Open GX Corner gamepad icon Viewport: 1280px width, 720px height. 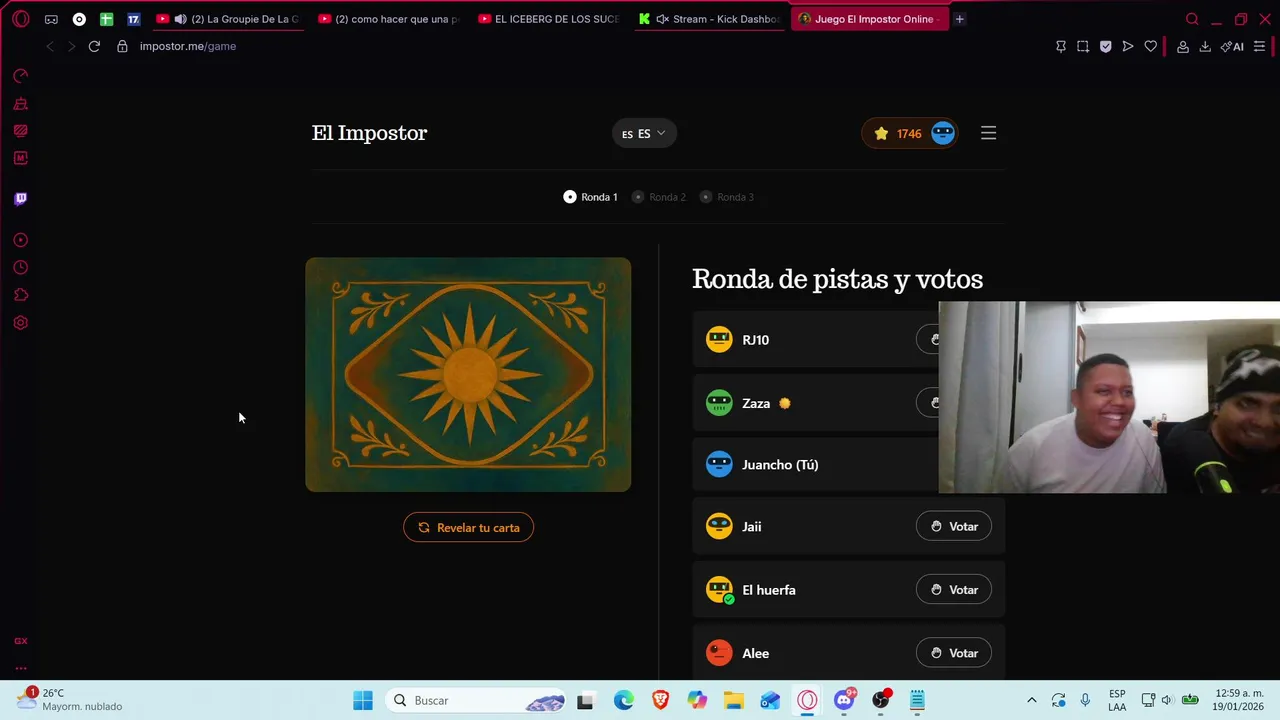click(51, 19)
